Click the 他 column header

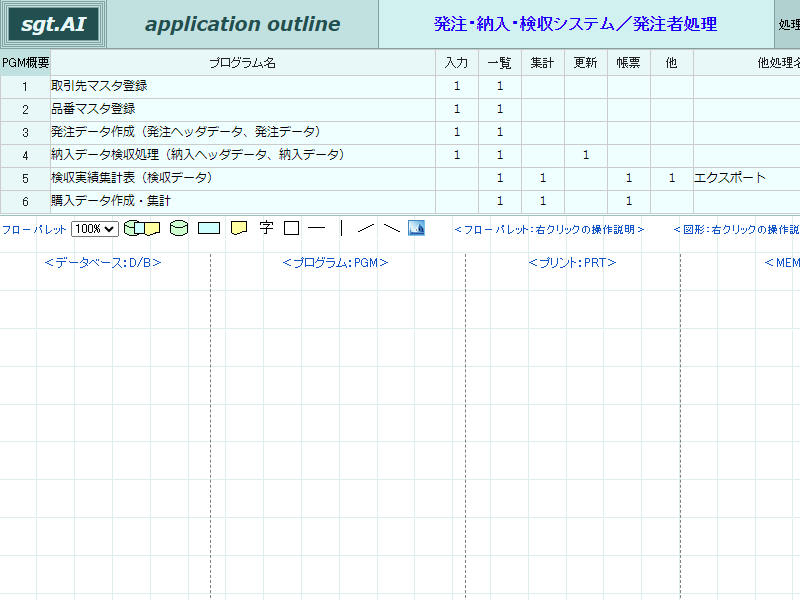(671, 63)
